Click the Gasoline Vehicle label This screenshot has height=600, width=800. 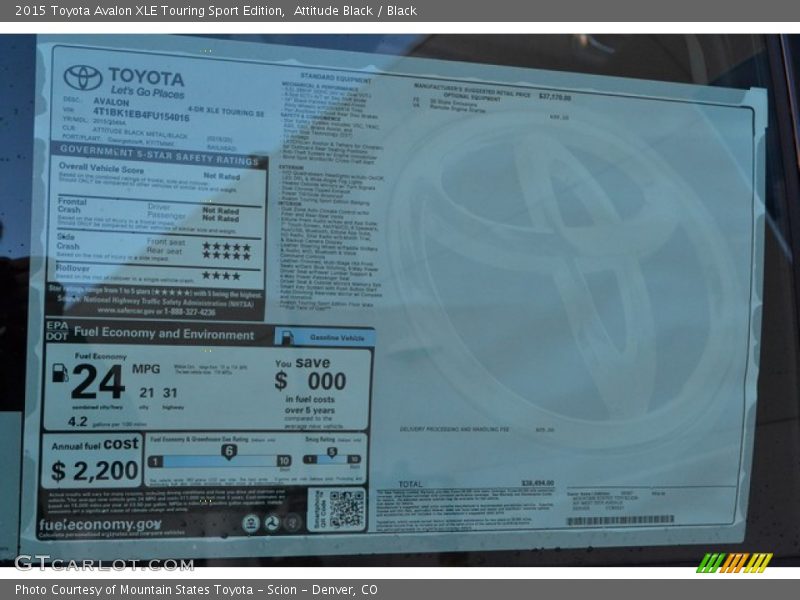click(x=337, y=337)
